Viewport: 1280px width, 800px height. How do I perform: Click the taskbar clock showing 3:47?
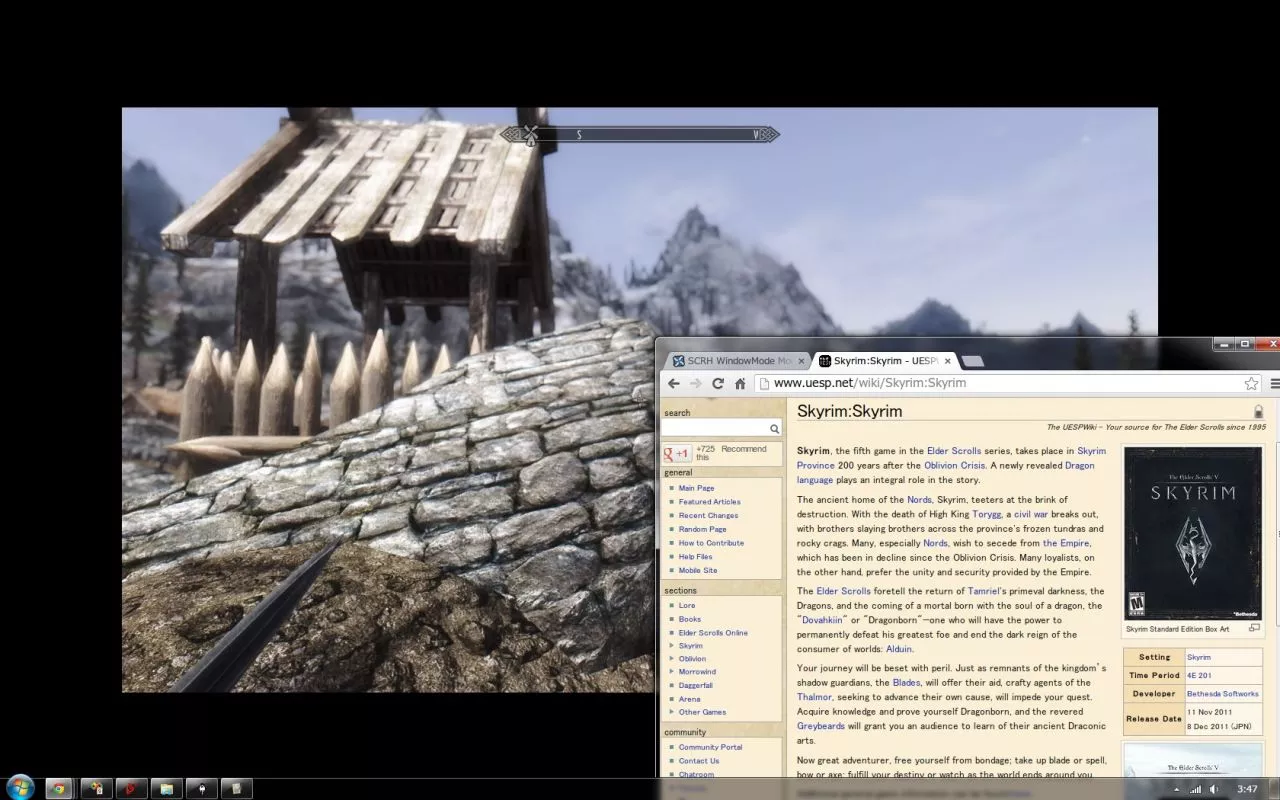pos(1247,789)
